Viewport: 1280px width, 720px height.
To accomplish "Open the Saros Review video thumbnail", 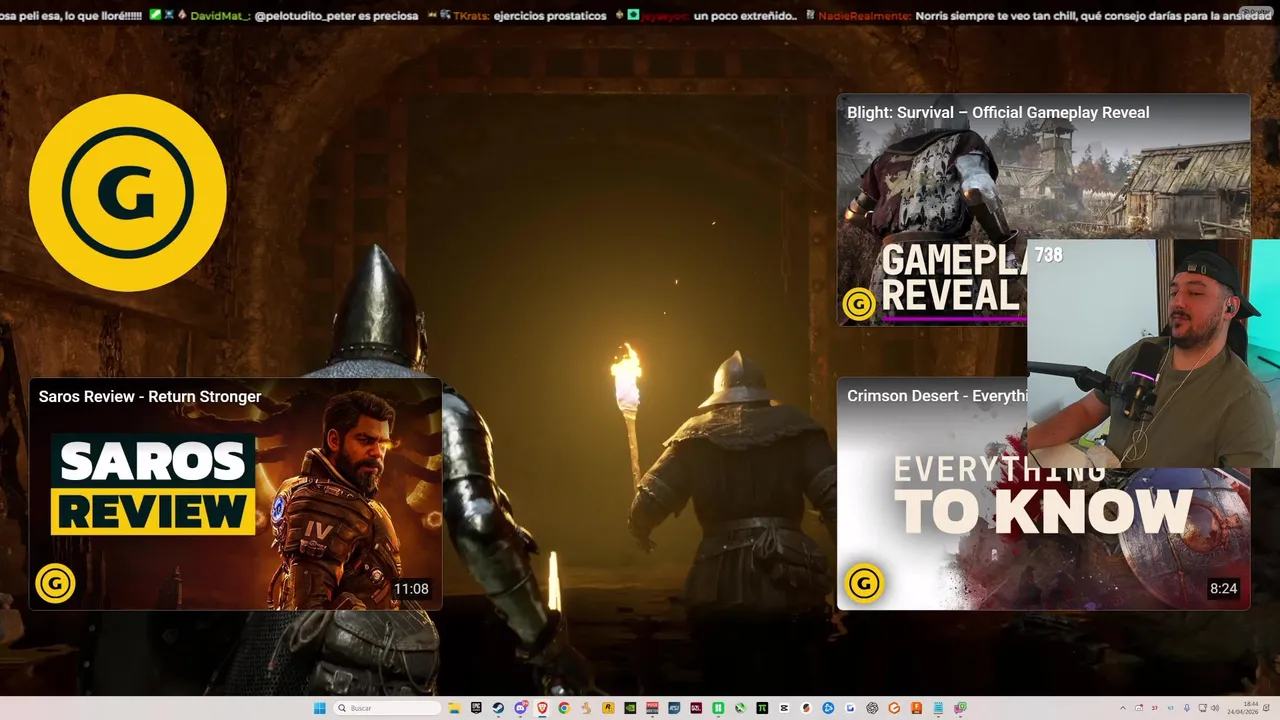I will coord(235,494).
